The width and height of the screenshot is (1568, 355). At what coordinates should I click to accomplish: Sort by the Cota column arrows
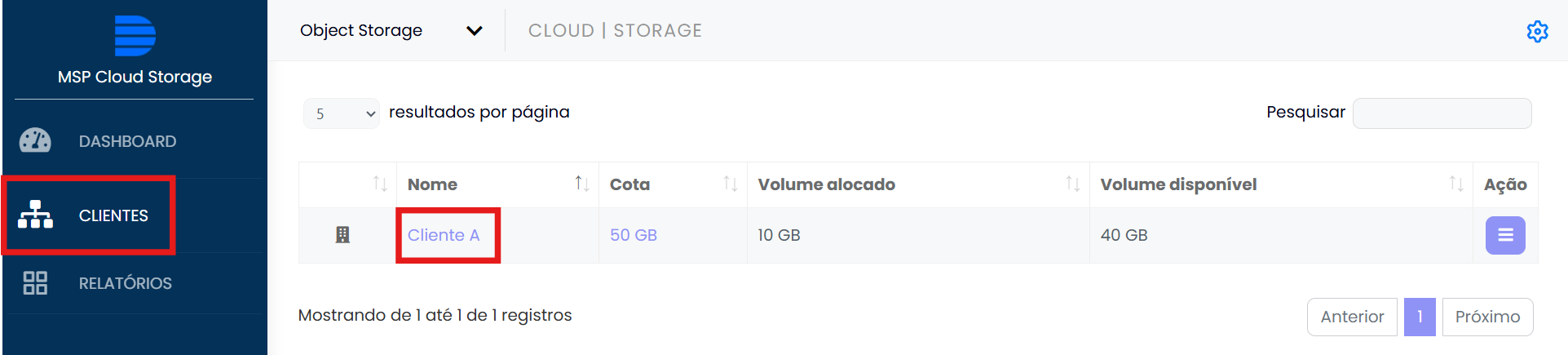click(730, 184)
